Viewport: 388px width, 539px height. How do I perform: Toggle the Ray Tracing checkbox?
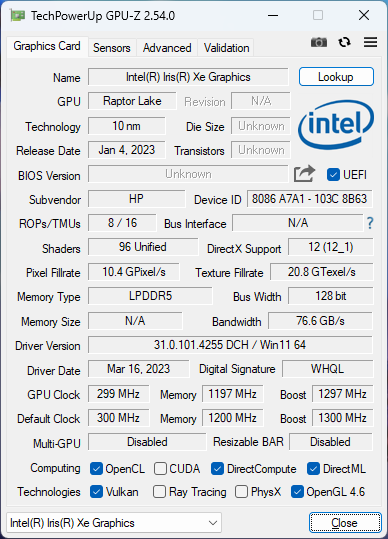(x=159, y=492)
